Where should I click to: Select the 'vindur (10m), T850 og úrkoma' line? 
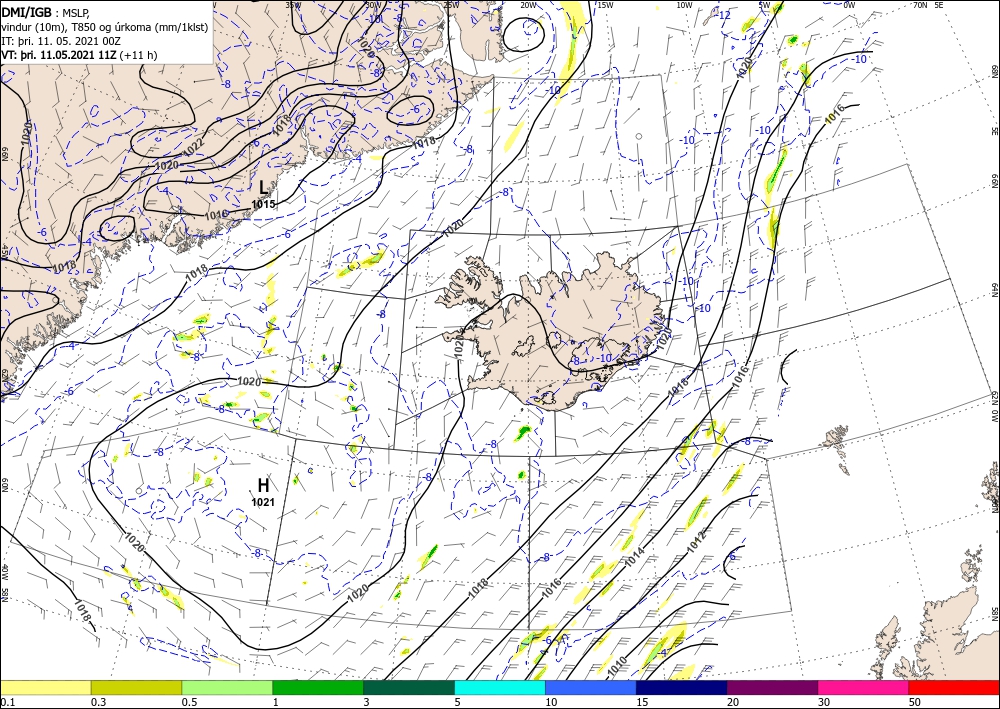point(105,27)
